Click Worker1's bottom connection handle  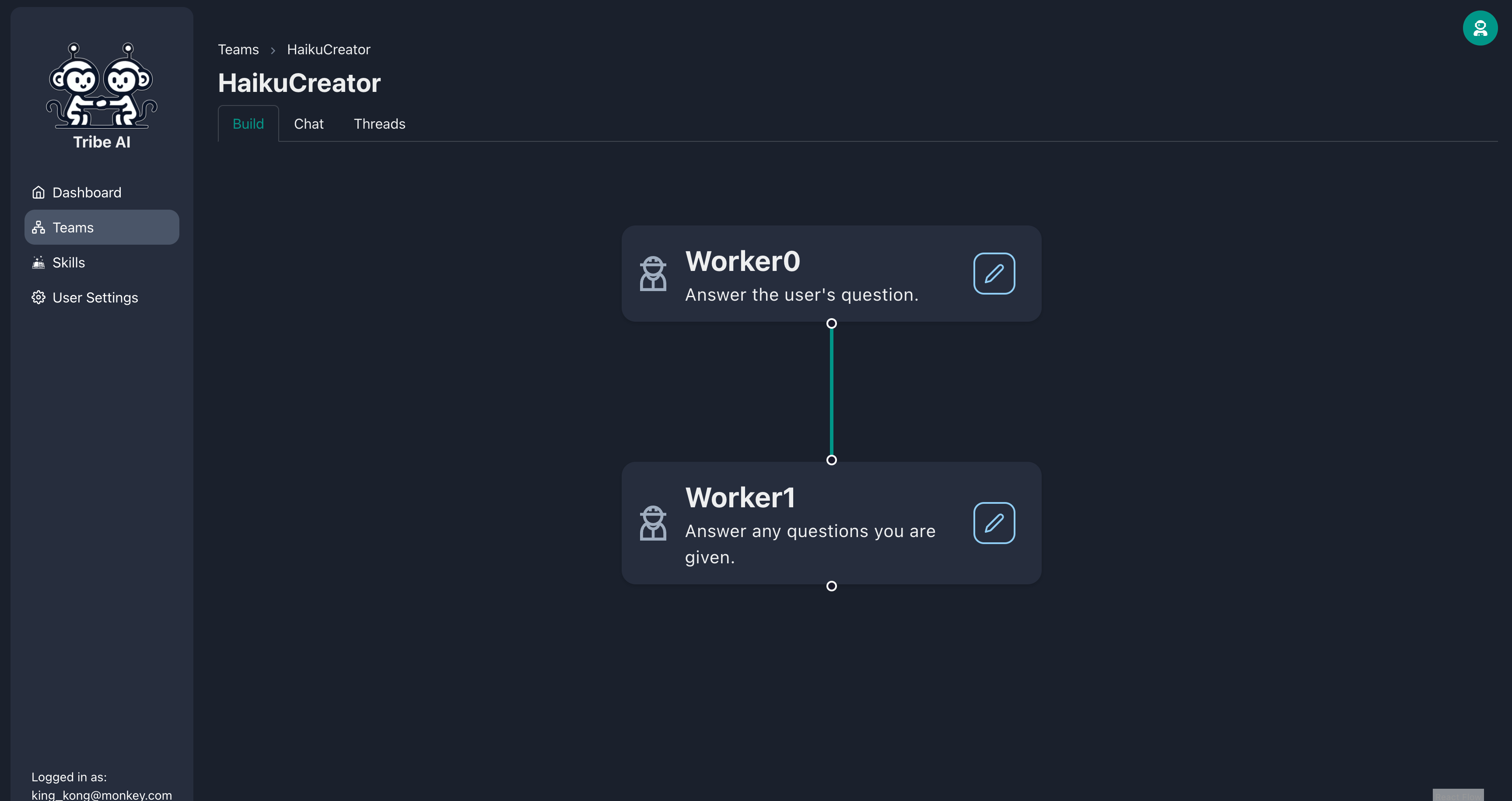point(831,586)
